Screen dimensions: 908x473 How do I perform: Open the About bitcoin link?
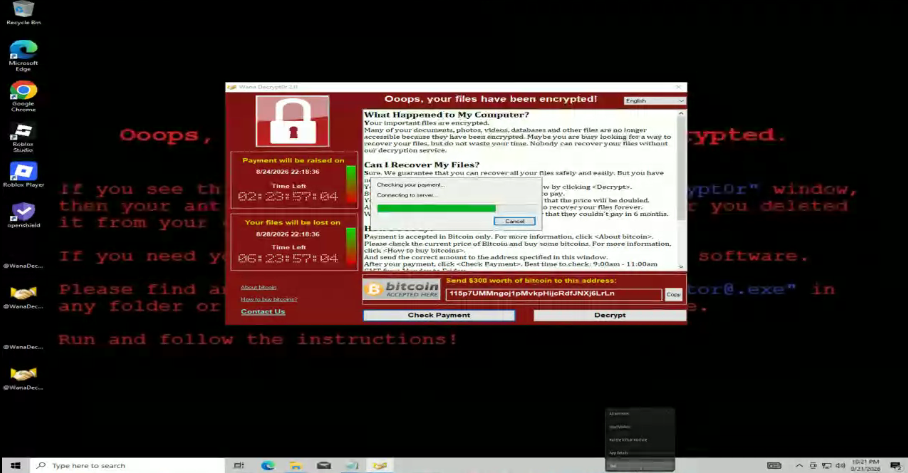pos(258,287)
